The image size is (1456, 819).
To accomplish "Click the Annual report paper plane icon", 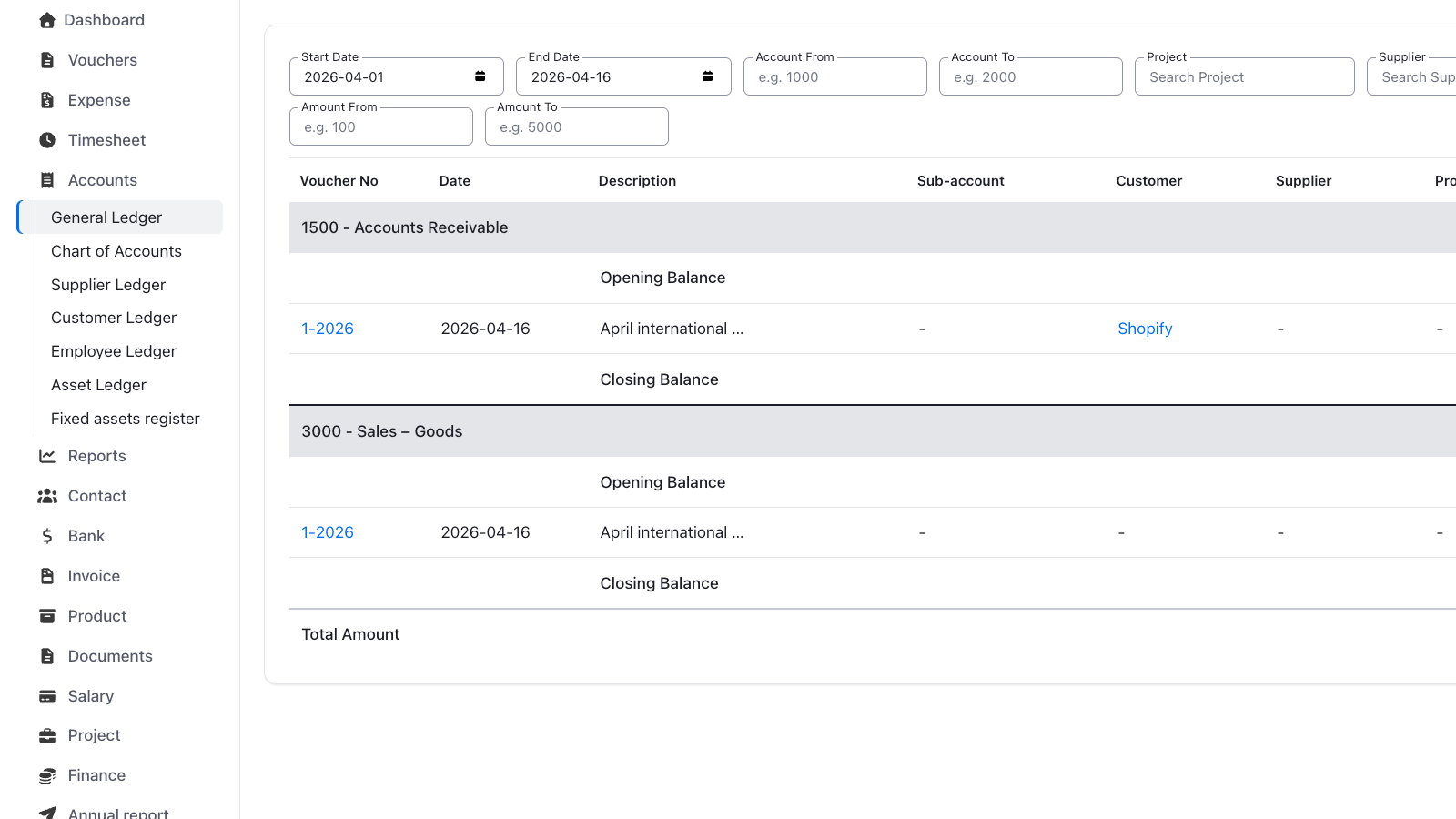I will [x=47, y=813].
